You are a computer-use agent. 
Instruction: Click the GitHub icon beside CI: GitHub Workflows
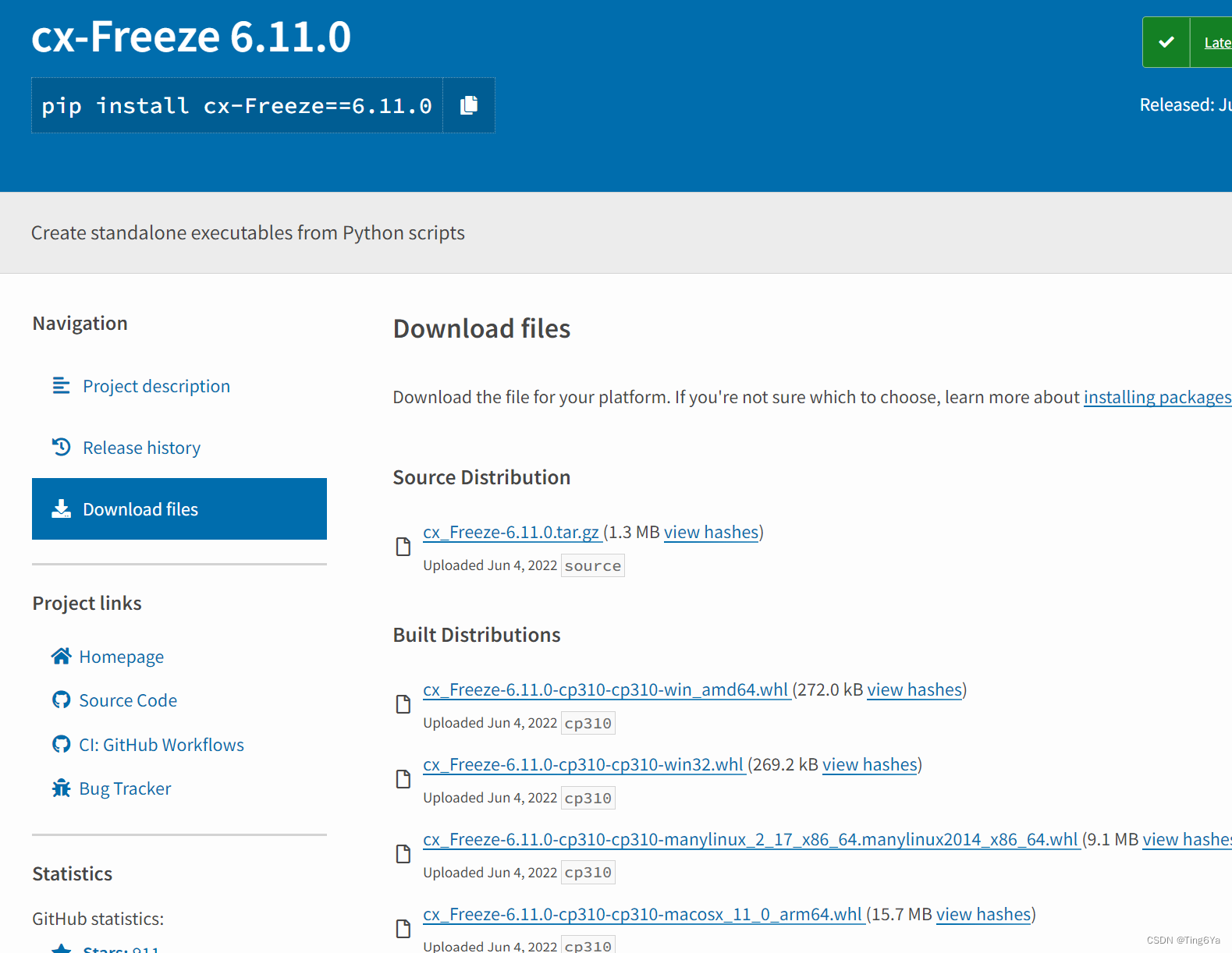[61, 744]
